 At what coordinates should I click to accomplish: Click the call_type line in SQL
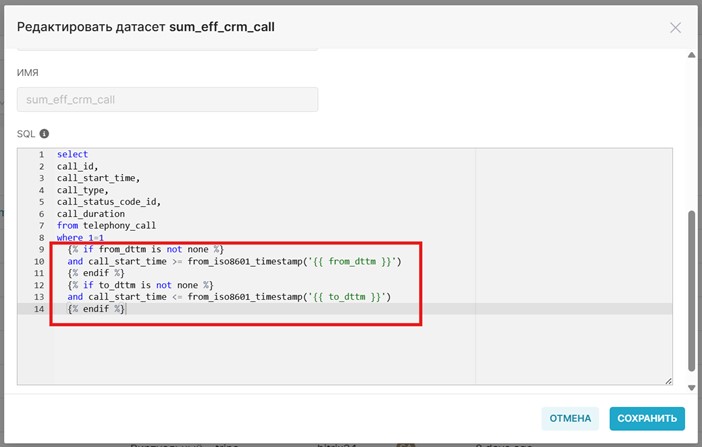click(82, 190)
